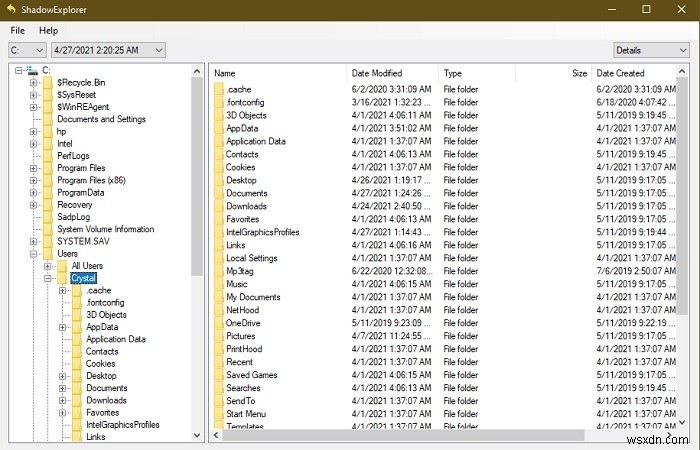Sort by the Size column header
Screen dimensions: 700x450
pos(553,73)
